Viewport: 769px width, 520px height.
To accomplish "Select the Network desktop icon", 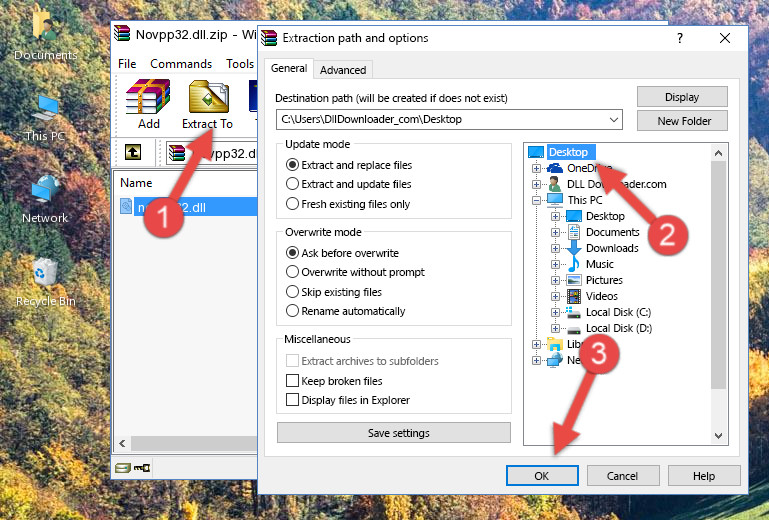I will coord(45,199).
